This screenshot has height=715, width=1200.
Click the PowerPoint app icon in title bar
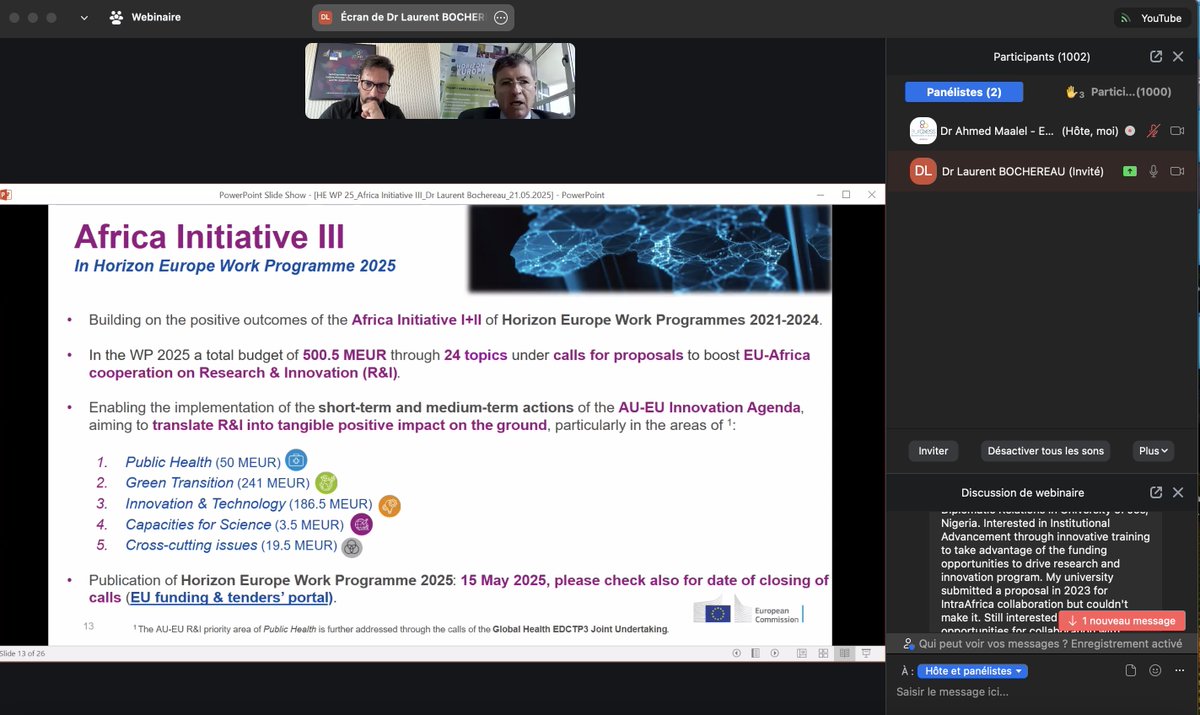5,194
